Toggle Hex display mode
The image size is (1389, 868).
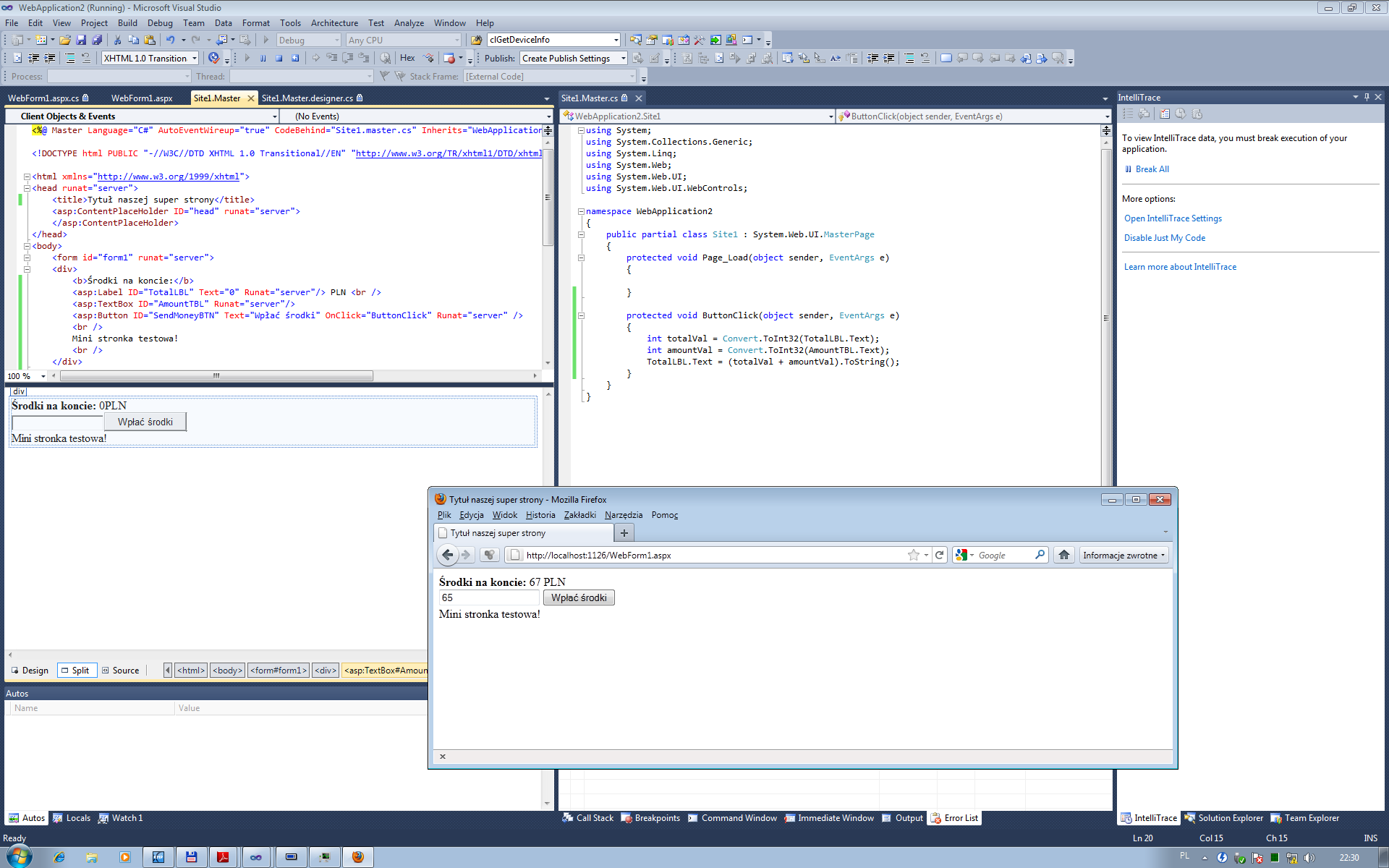point(407,58)
